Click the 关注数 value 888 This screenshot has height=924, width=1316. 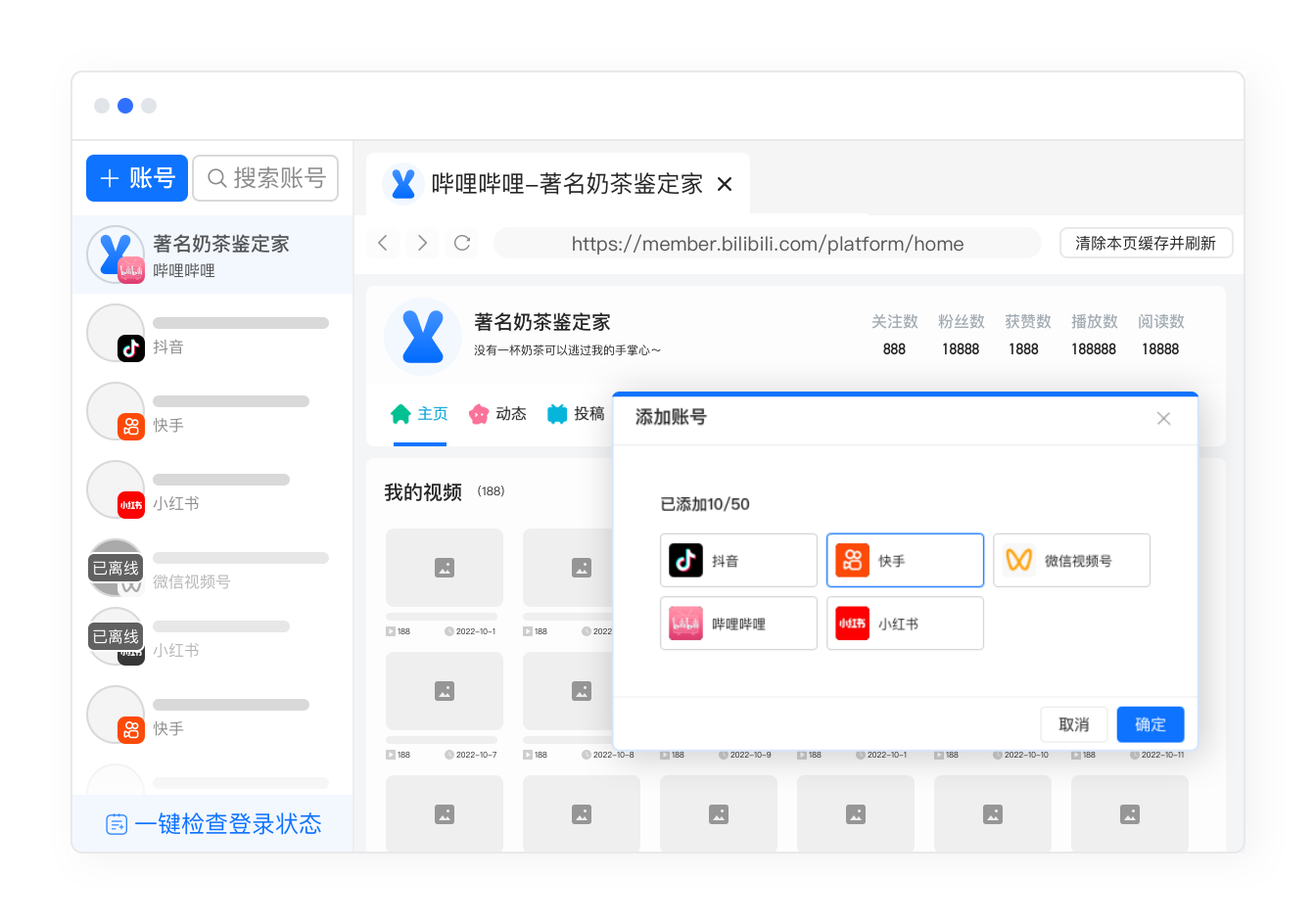(x=894, y=349)
